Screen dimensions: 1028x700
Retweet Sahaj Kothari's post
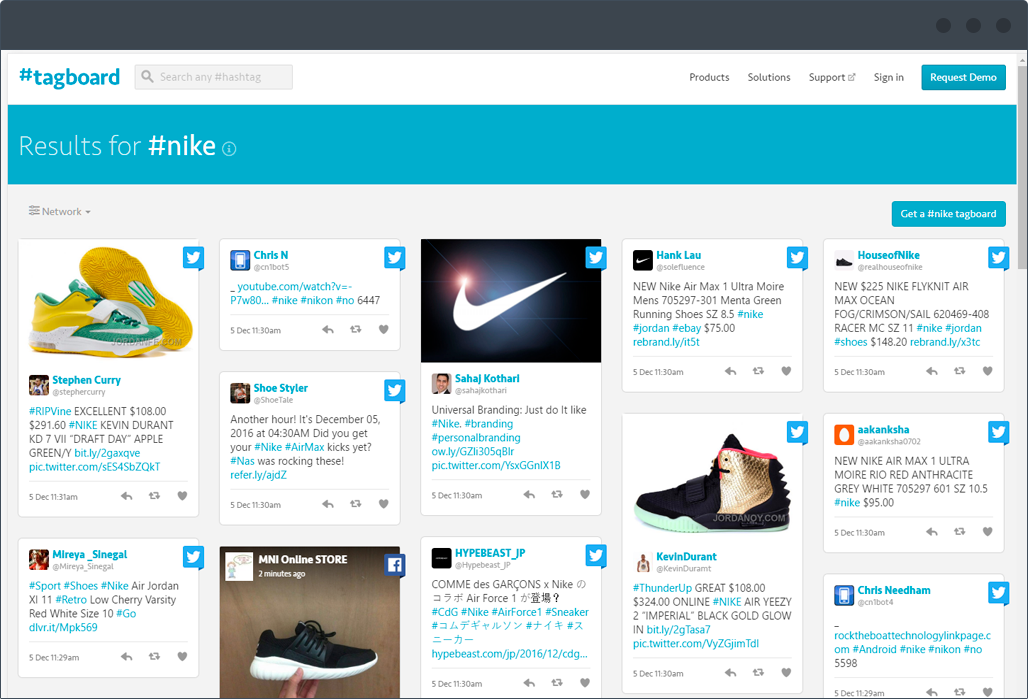click(x=557, y=495)
